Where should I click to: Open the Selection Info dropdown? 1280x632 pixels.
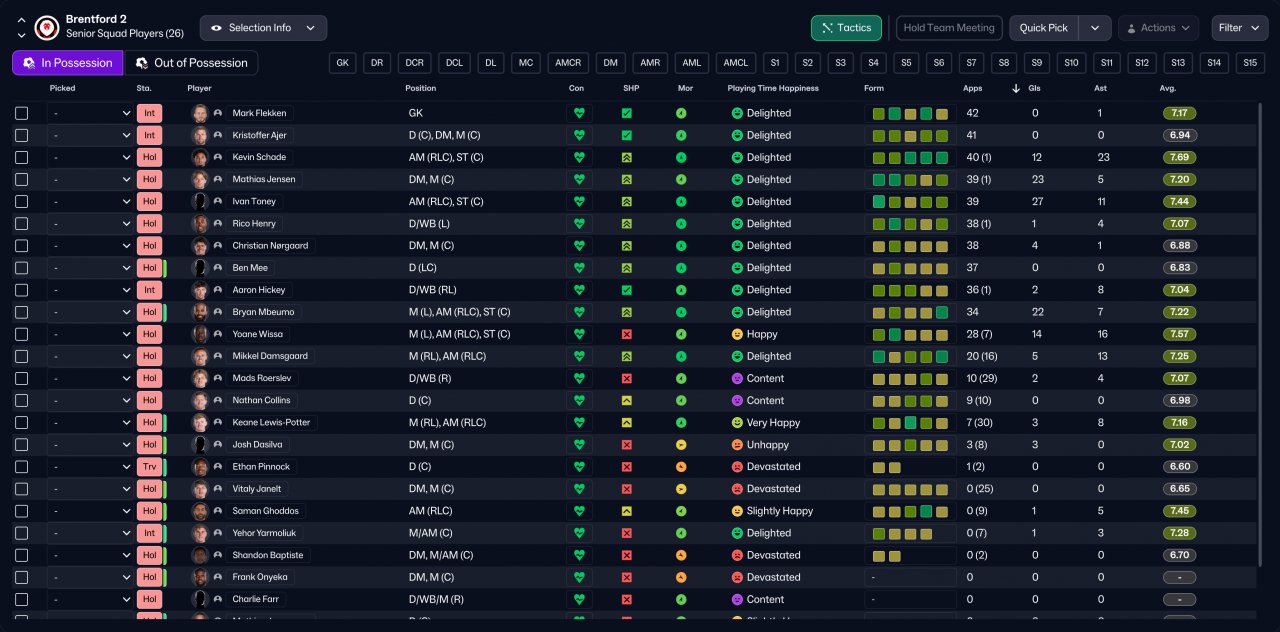click(263, 28)
